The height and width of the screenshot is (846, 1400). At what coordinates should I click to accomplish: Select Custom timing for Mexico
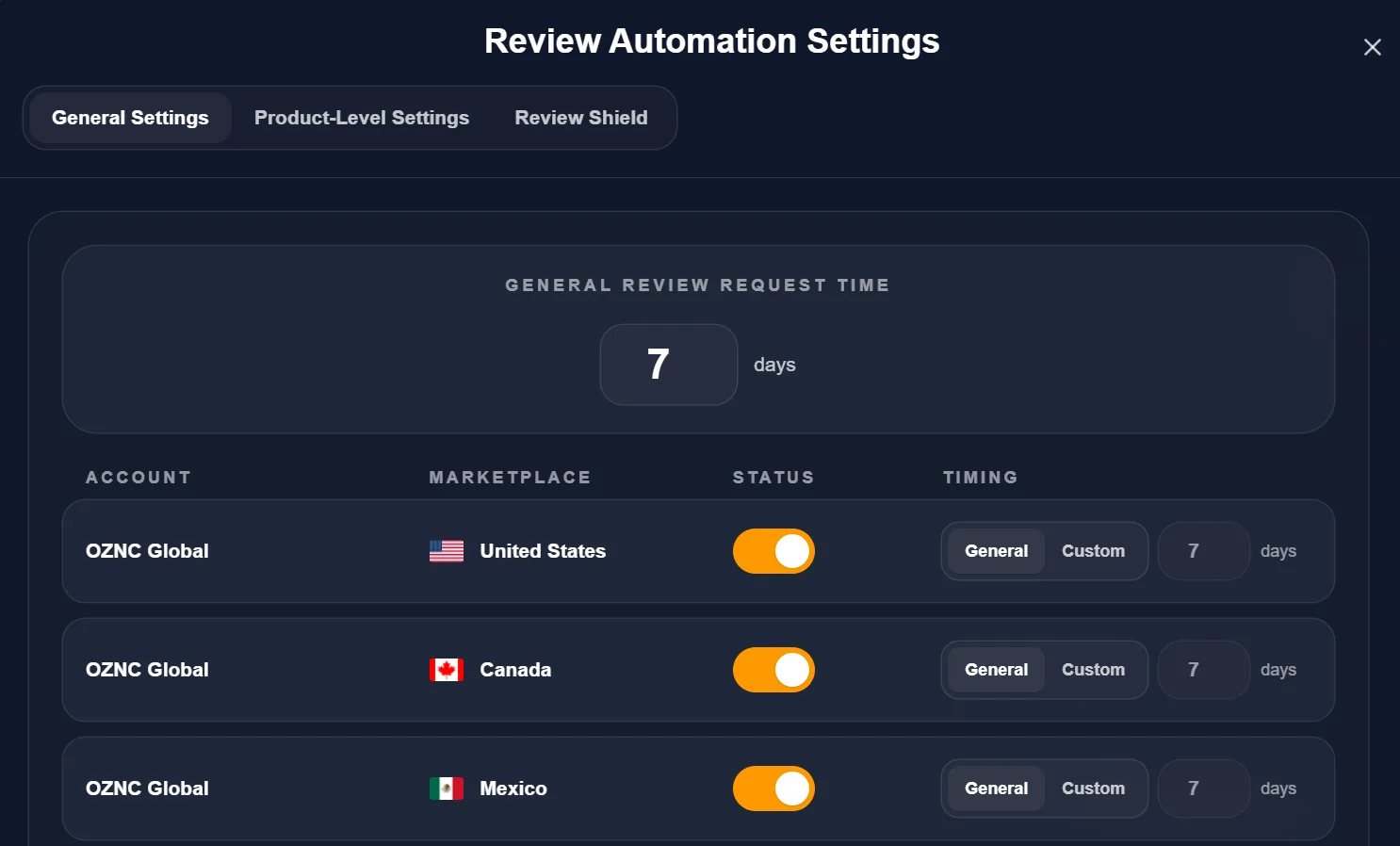click(x=1093, y=789)
